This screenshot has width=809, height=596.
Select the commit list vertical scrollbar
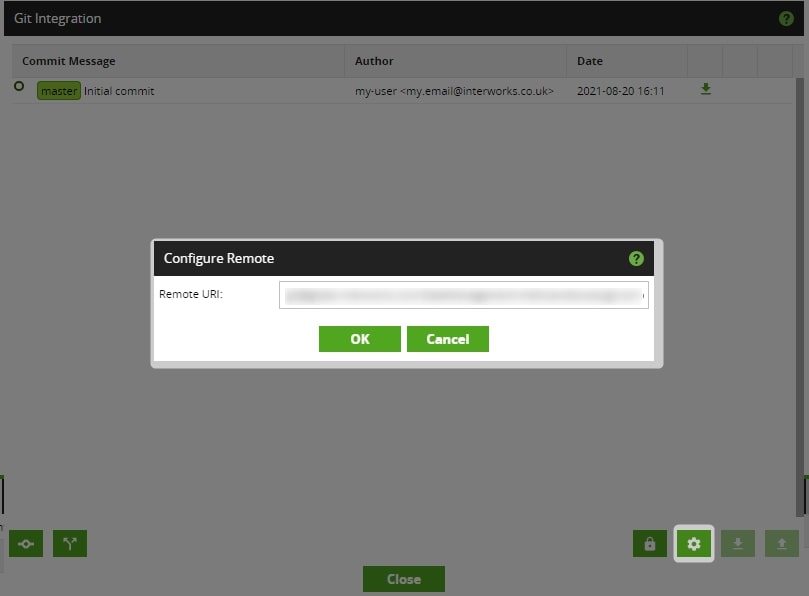(800, 297)
